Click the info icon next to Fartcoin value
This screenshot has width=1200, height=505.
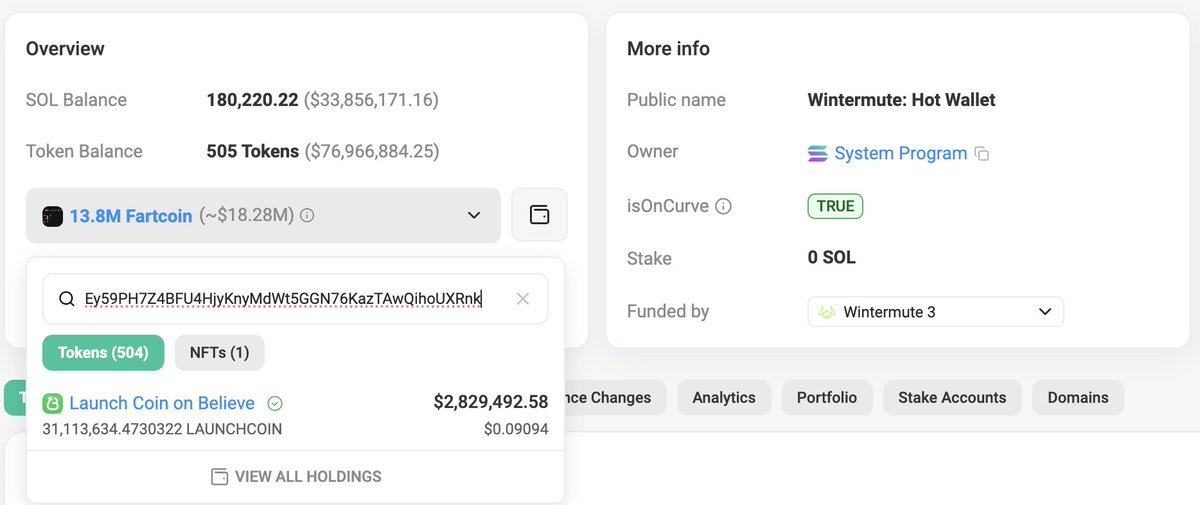(307, 215)
